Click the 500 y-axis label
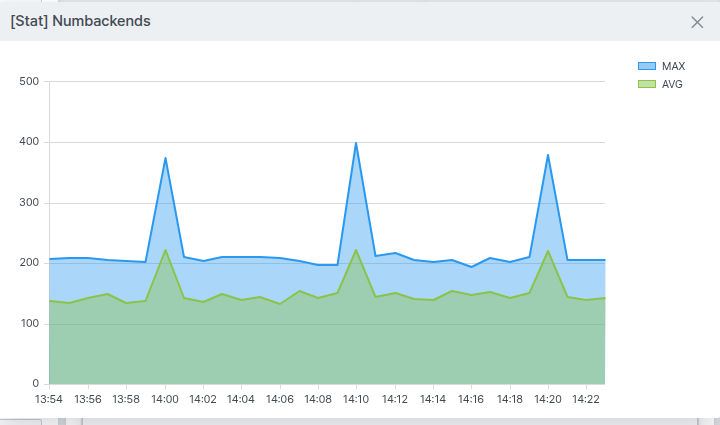The image size is (720, 425). tap(29, 81)
